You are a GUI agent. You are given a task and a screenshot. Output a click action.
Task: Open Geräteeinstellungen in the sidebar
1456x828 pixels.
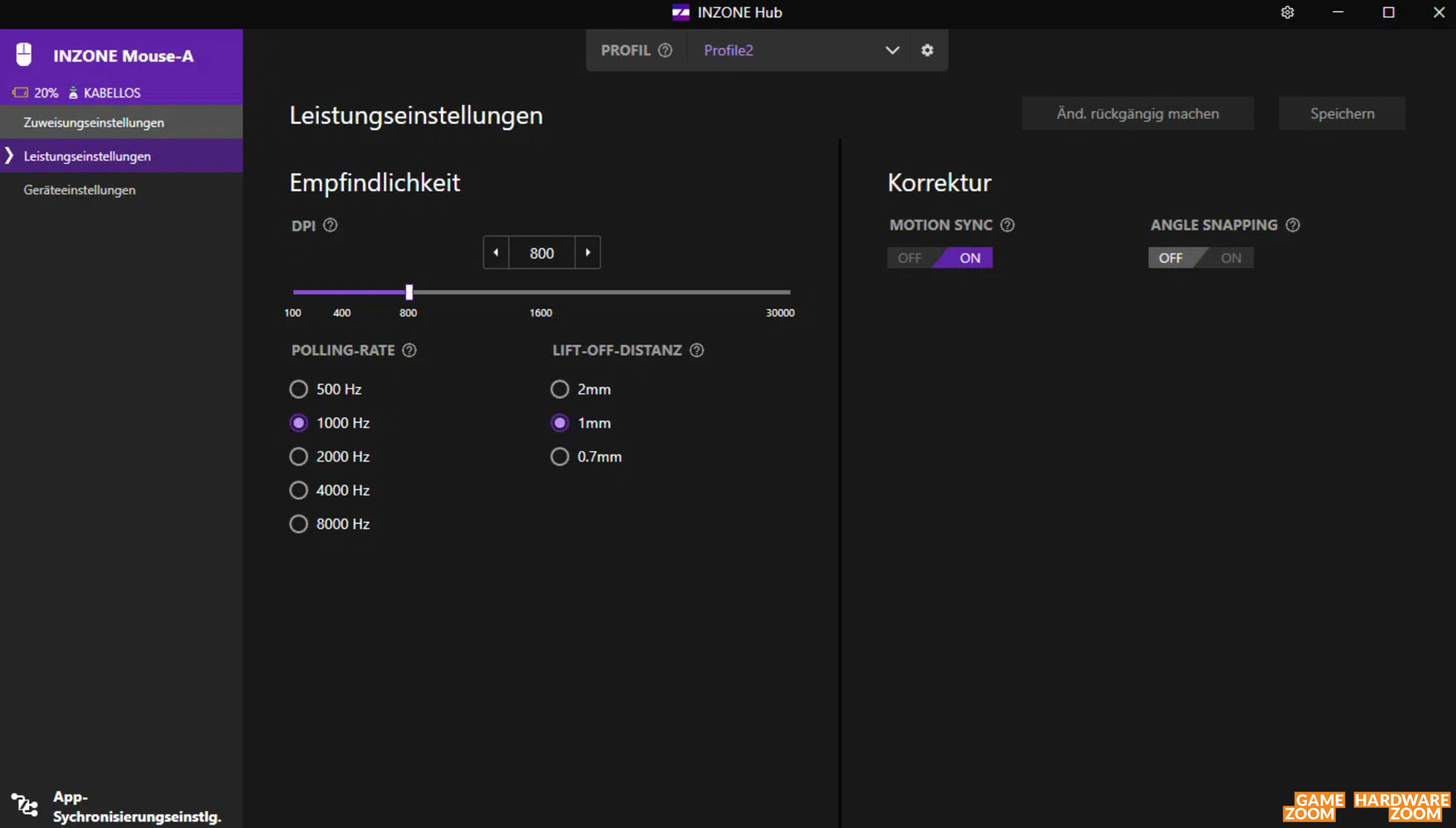122,190
